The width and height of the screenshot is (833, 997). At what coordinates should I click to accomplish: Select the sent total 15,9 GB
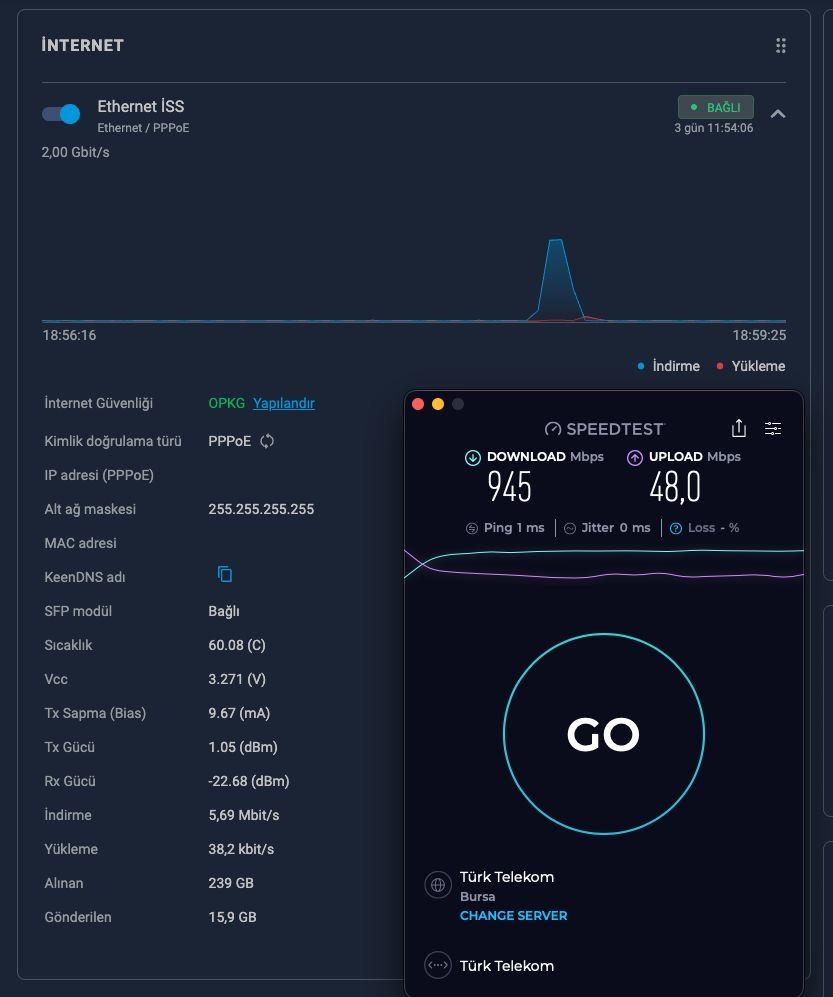point(232,918)
